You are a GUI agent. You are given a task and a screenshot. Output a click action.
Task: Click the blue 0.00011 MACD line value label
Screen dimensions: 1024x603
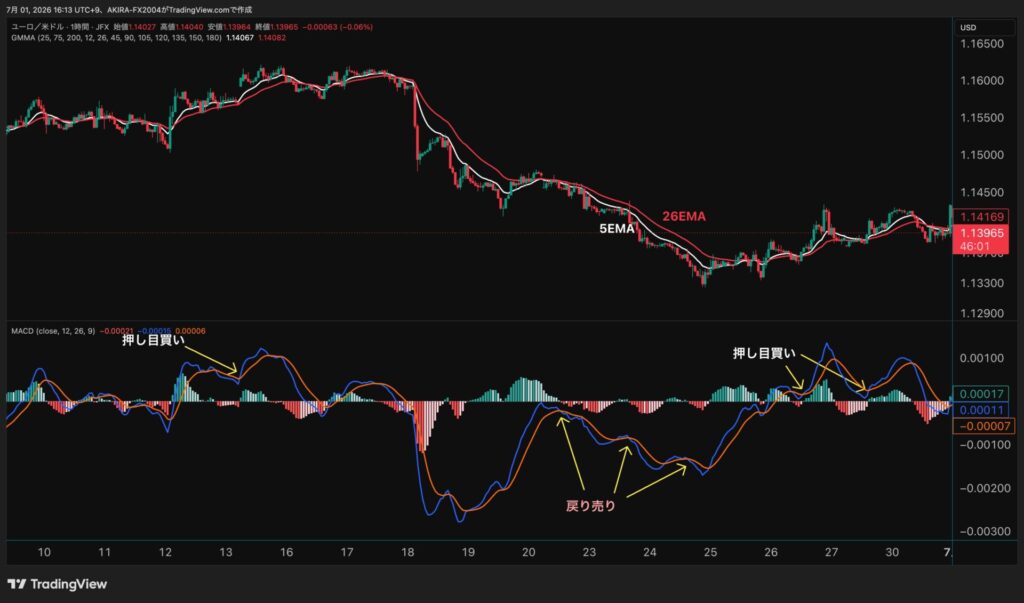pos(981,410)
